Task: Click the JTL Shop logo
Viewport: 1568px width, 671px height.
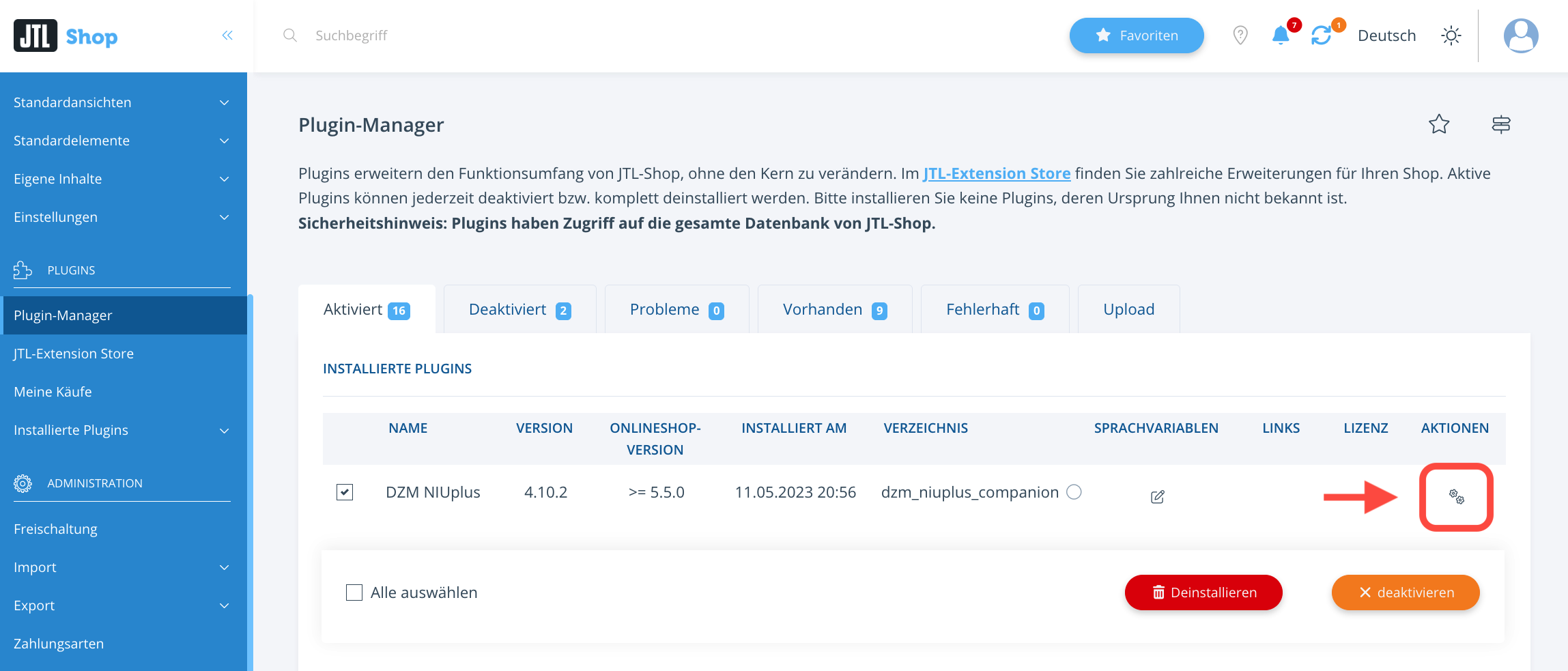Action: coord(66,35)
